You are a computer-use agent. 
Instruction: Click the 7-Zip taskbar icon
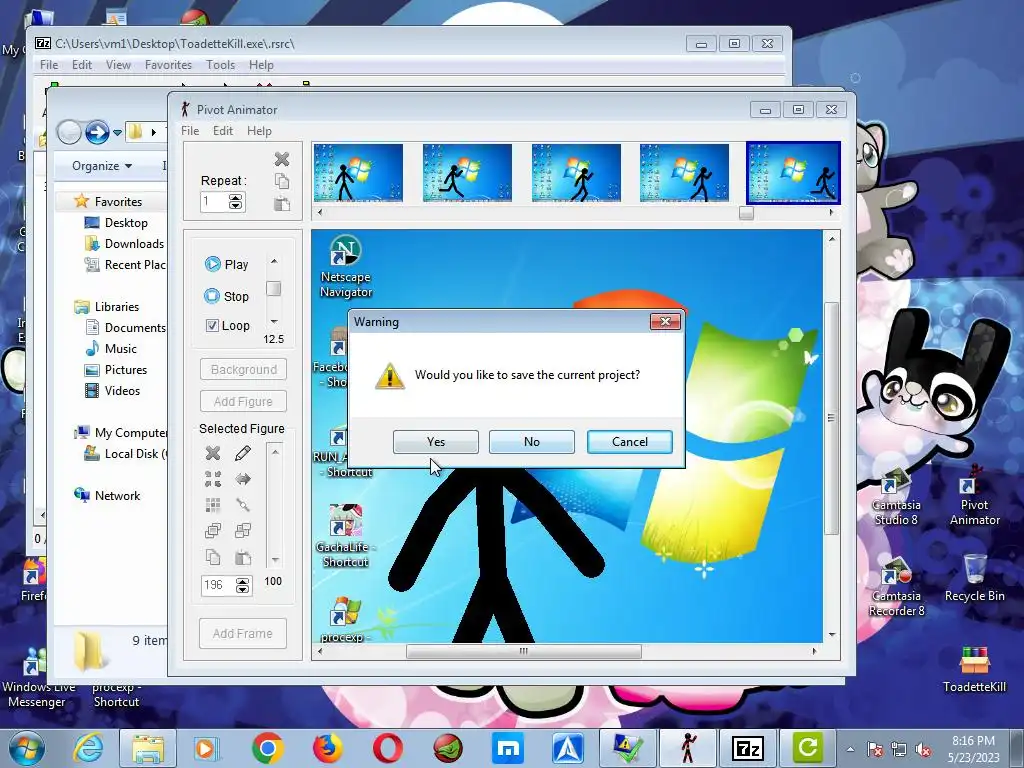[747, 748]
